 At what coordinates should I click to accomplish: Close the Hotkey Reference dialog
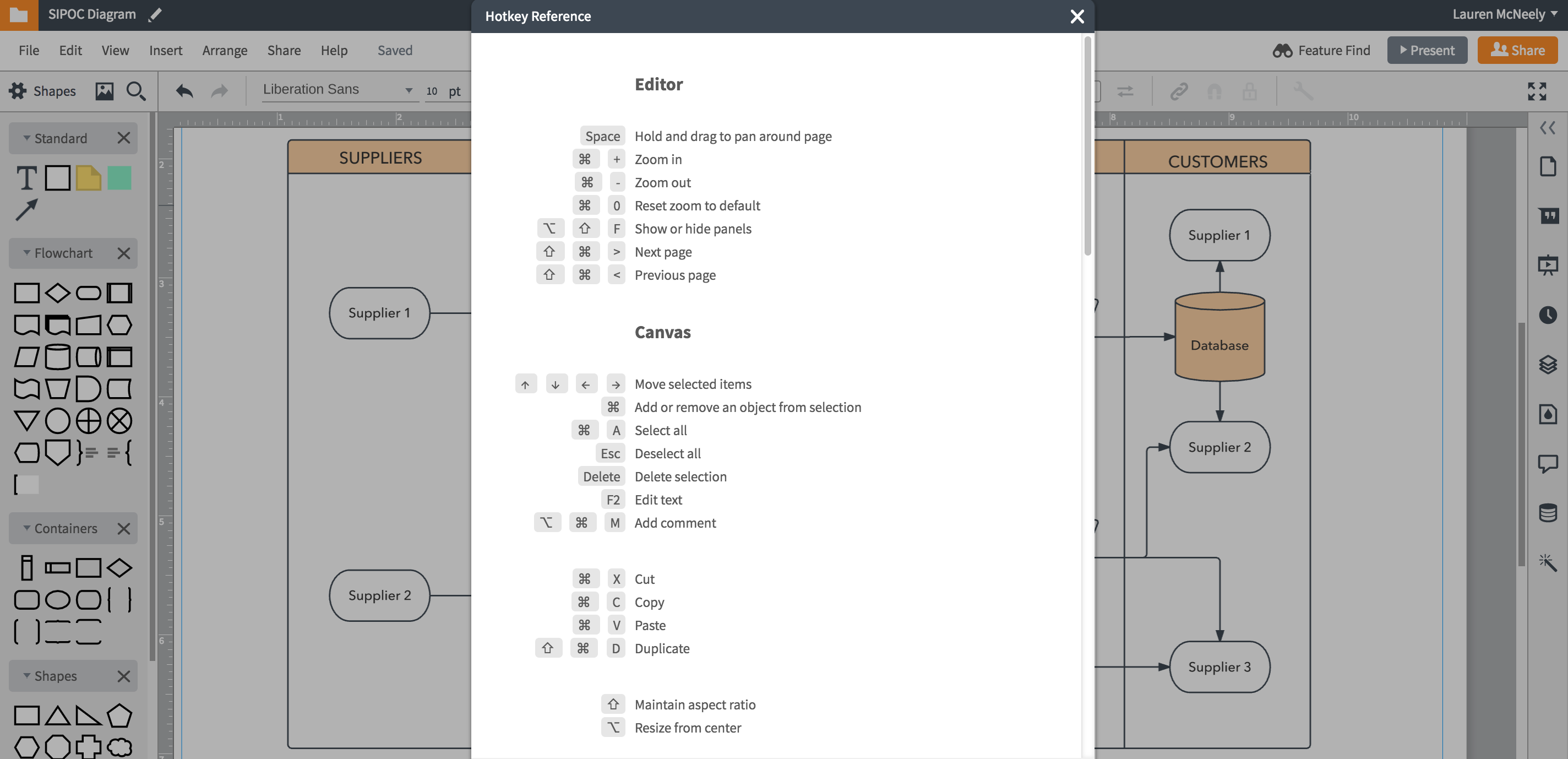pos(1076,16)
